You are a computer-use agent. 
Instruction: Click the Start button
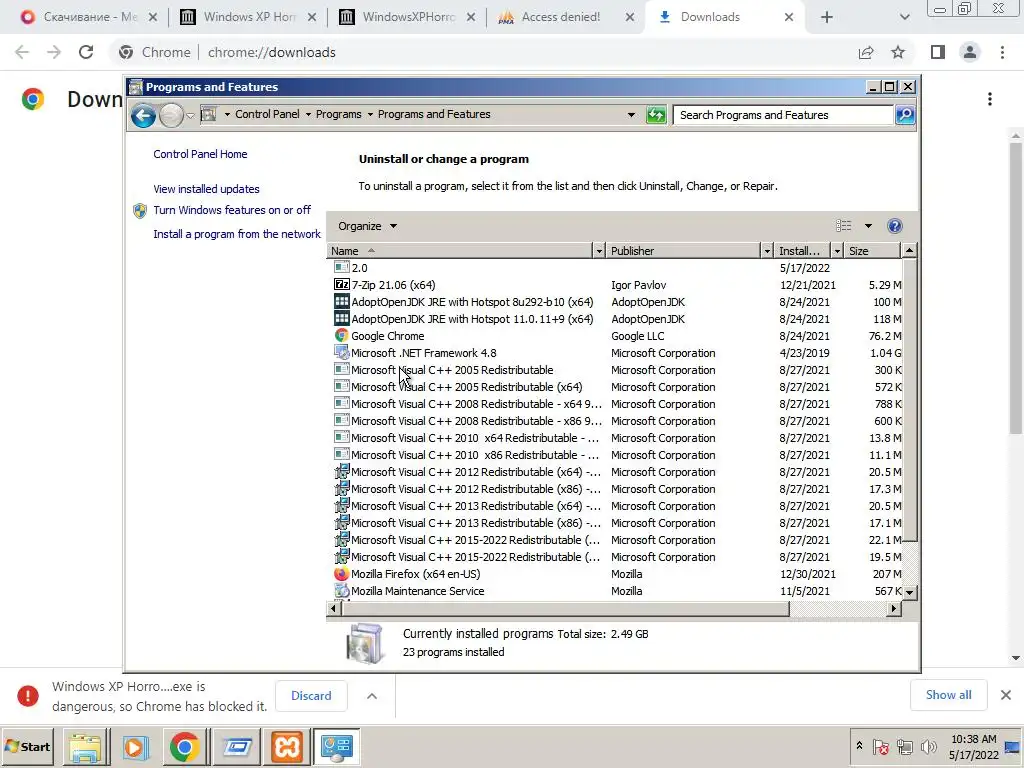click(x=27, y=747)
